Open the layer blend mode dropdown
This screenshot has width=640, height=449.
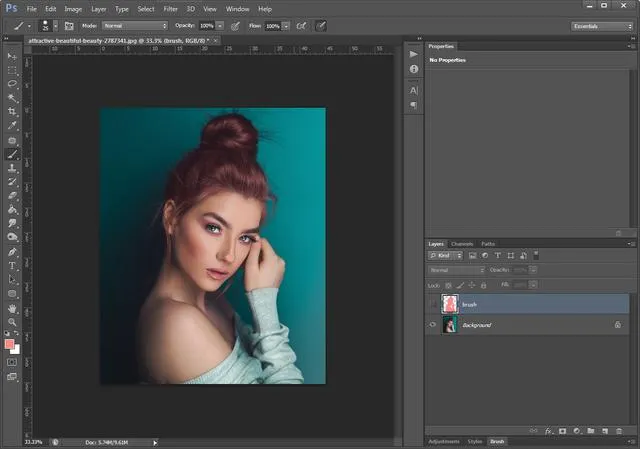[x=456, y=270]
